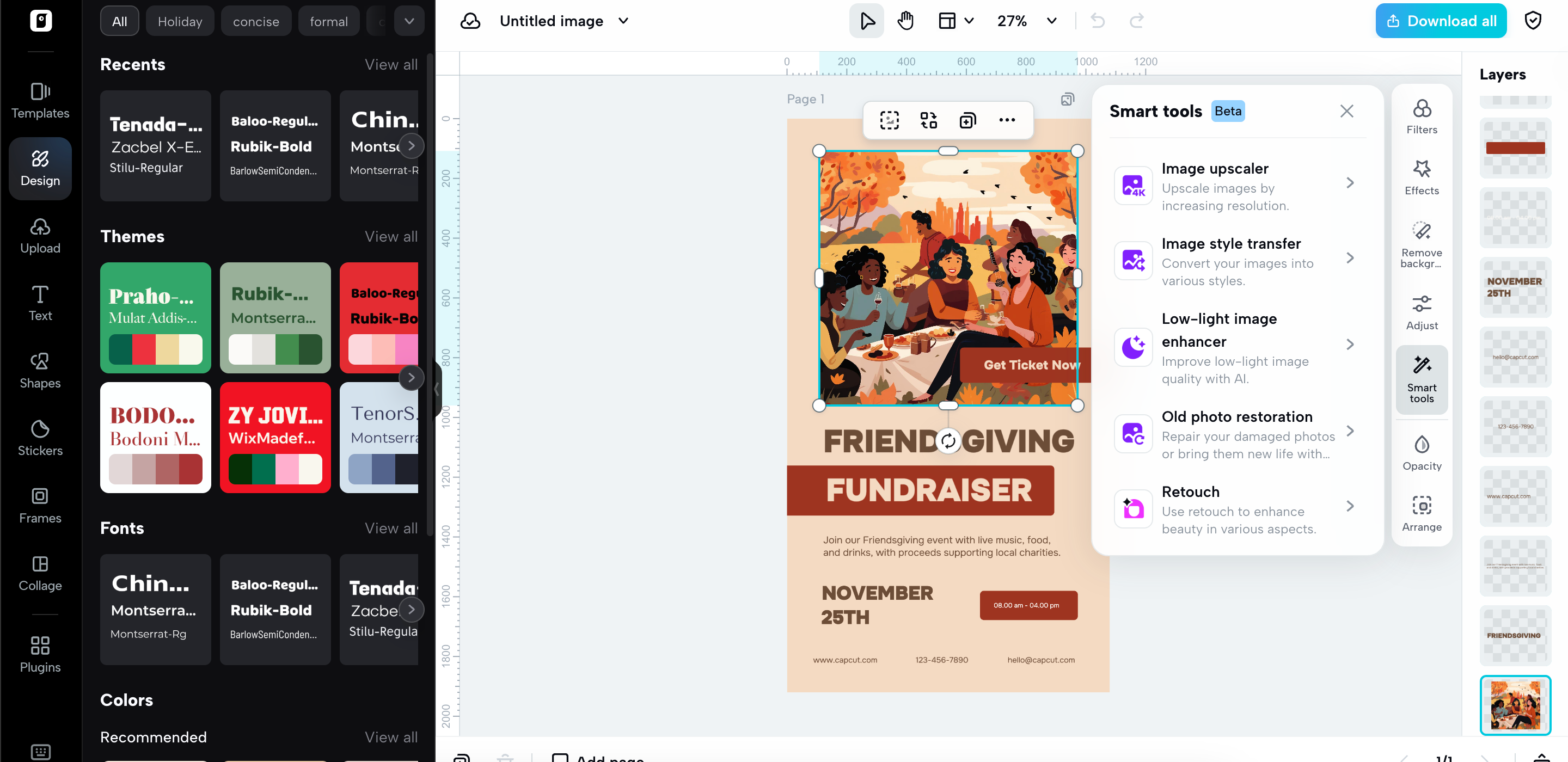Select the hand pan tool
1568x762 pixels.
point(905,21)
